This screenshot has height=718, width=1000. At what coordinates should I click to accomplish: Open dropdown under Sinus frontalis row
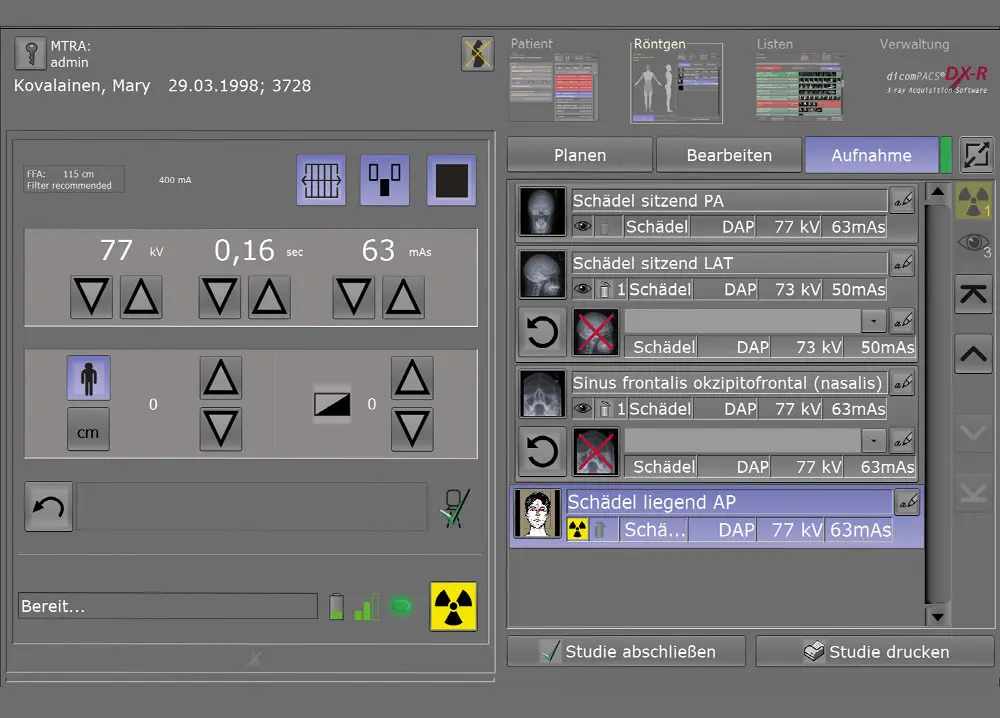pos(873,441)
